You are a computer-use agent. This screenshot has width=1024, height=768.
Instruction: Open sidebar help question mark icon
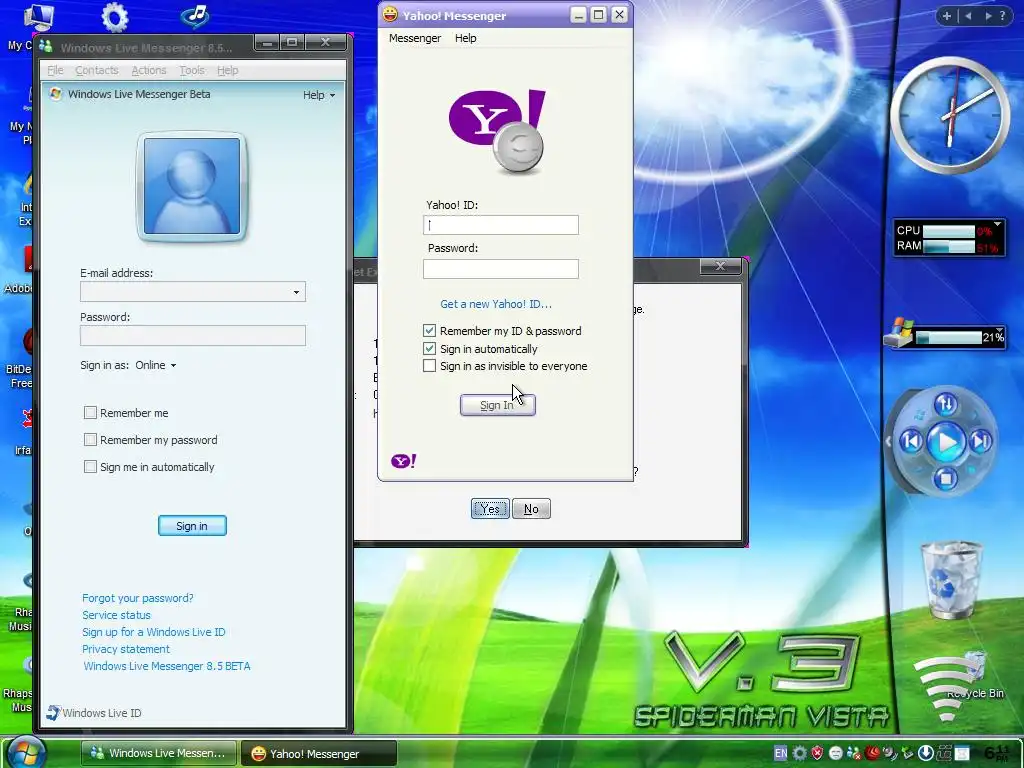[1002, 16]
